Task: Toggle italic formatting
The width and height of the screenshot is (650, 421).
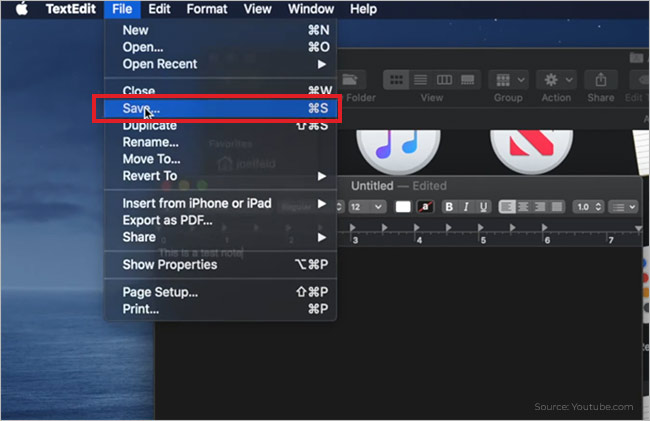Action: [x=466, y=207]
